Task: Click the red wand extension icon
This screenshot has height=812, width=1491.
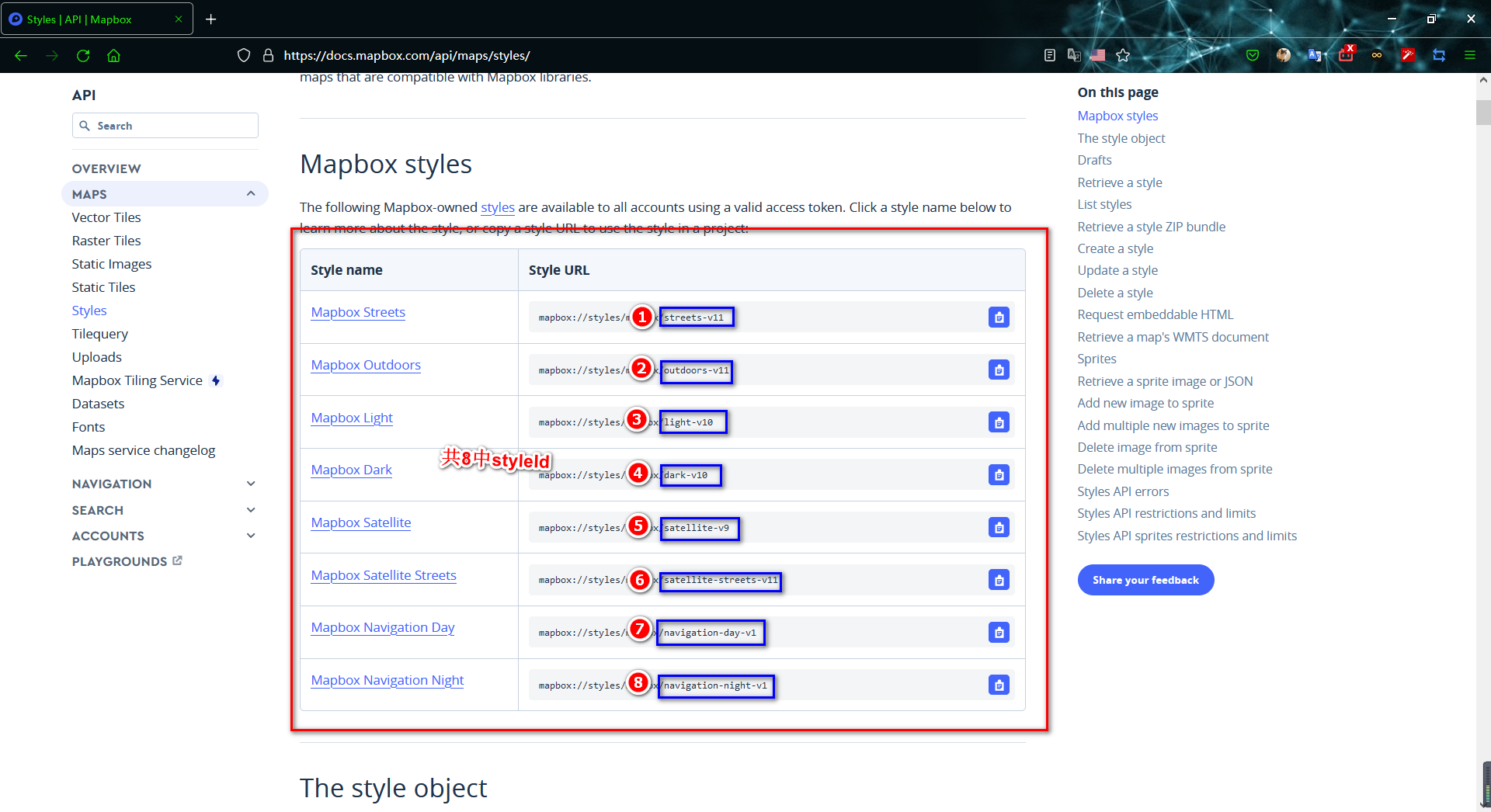Action: pos(1407,55)
